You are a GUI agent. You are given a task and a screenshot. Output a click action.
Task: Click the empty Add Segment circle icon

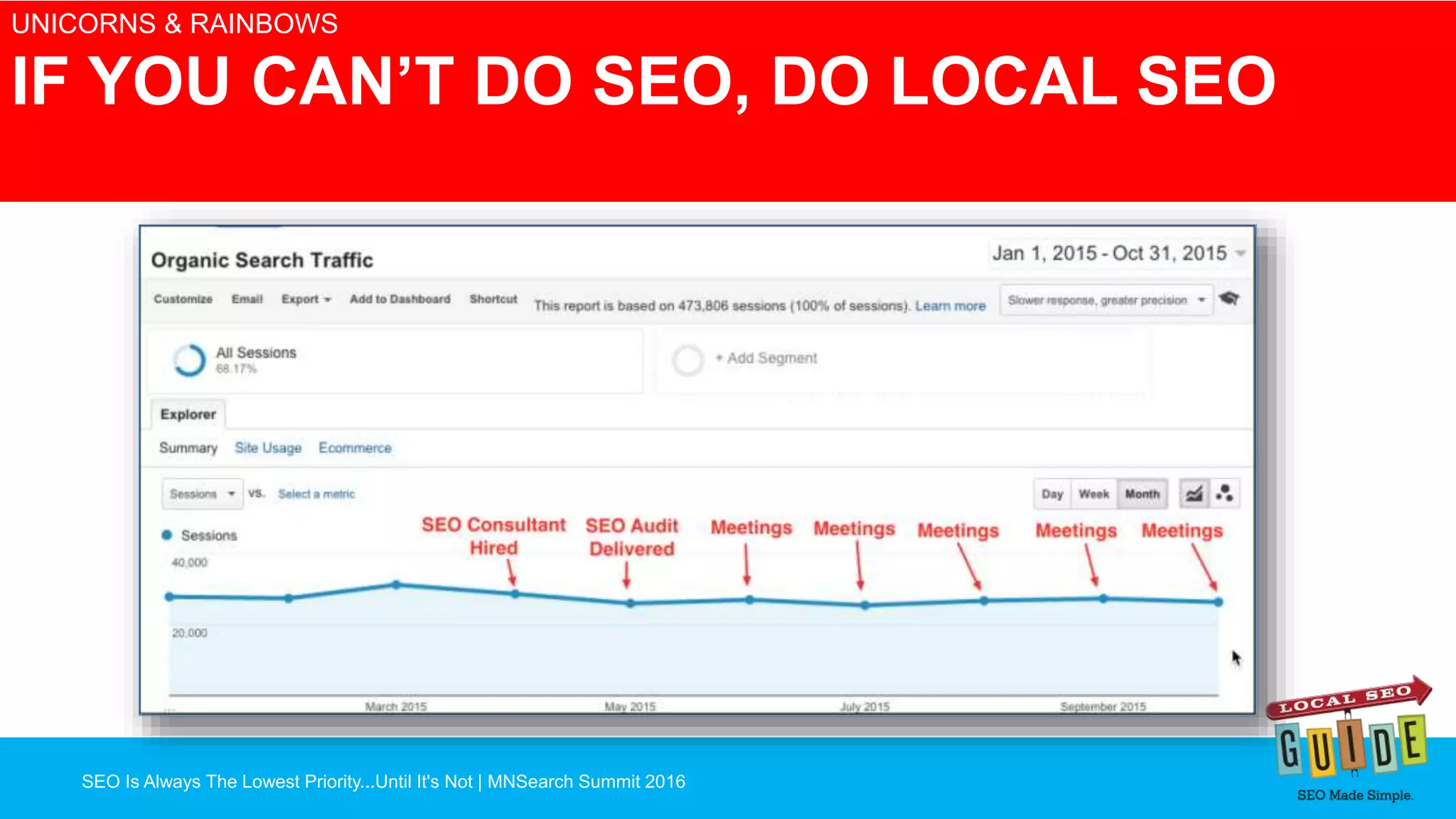[x=688, y=360]
